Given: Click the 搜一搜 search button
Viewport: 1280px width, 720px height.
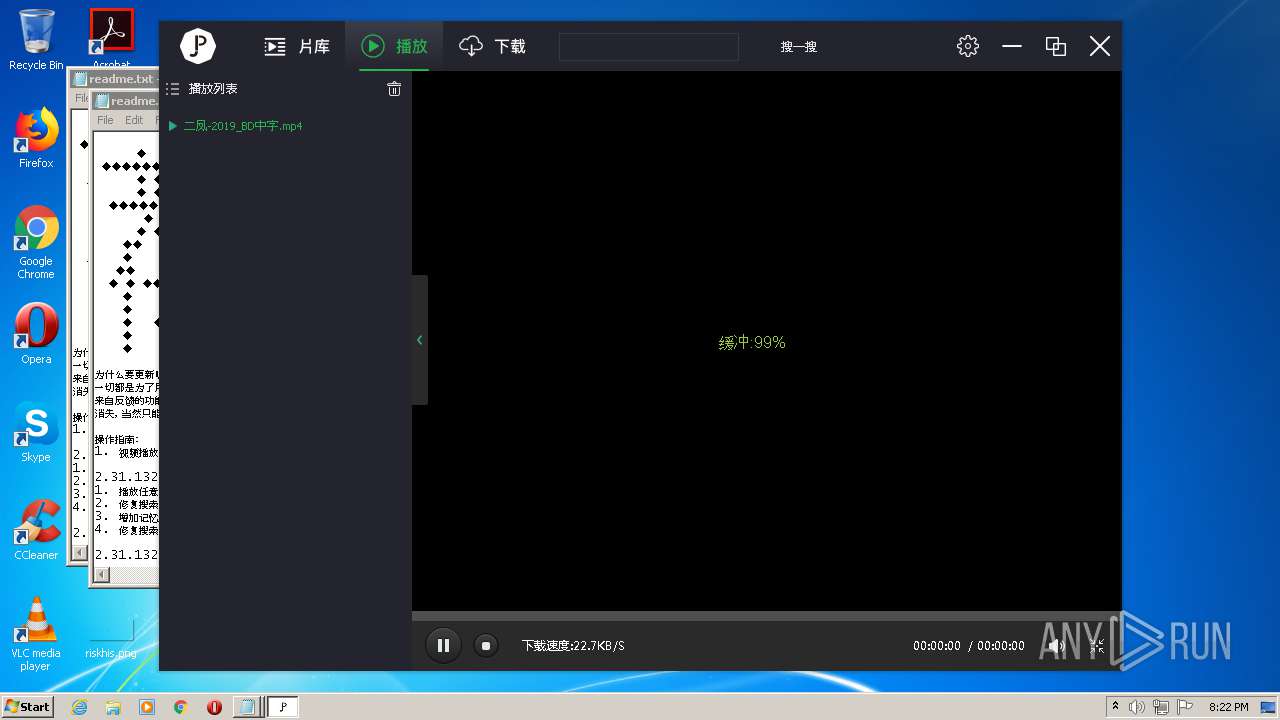Looking at the screenshot, I should pos(799,46).
